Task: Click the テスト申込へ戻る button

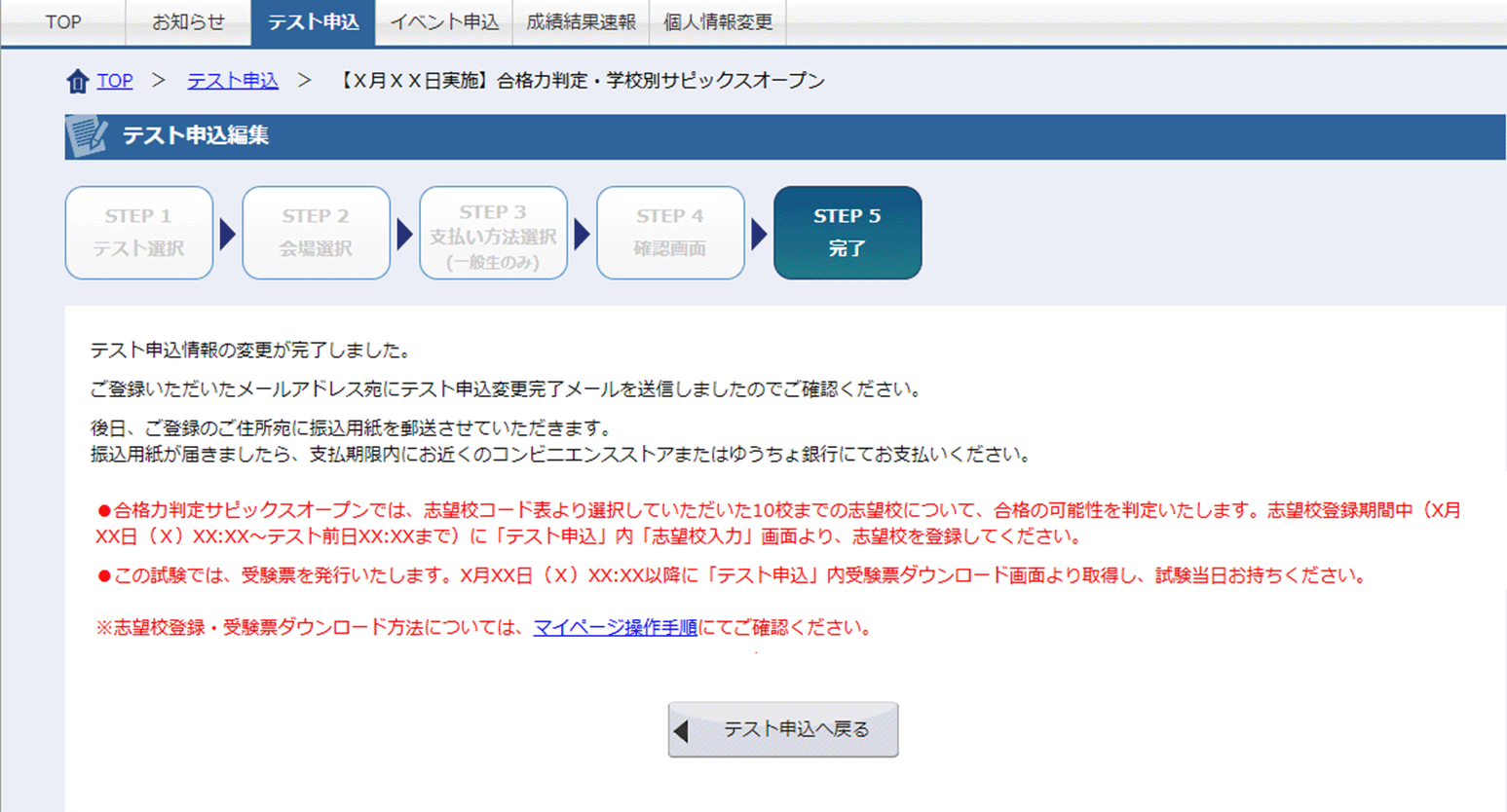Action: pyautogui.click(x=783, y=729)
